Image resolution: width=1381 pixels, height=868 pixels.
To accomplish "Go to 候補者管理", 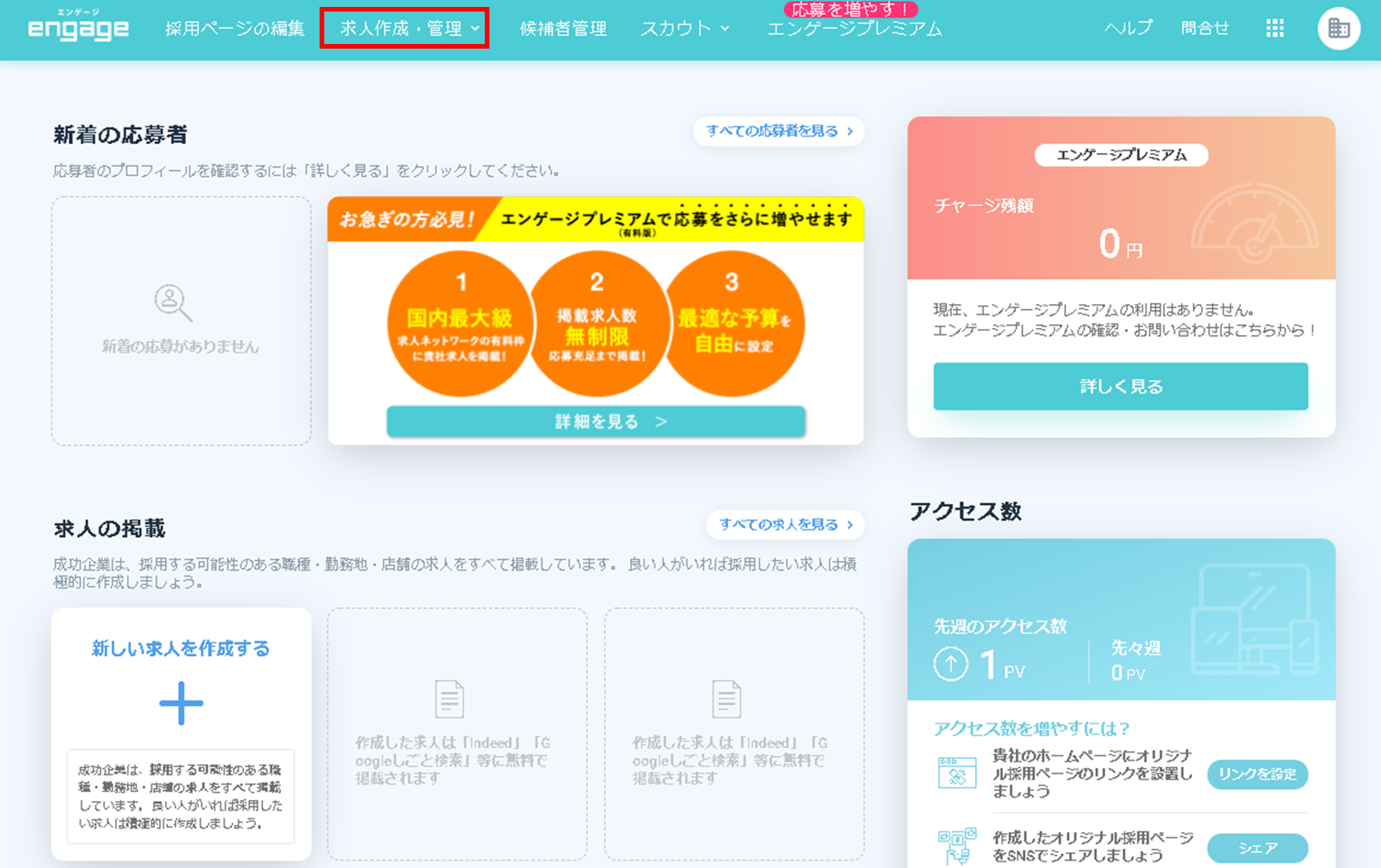I will pos(564,29).
